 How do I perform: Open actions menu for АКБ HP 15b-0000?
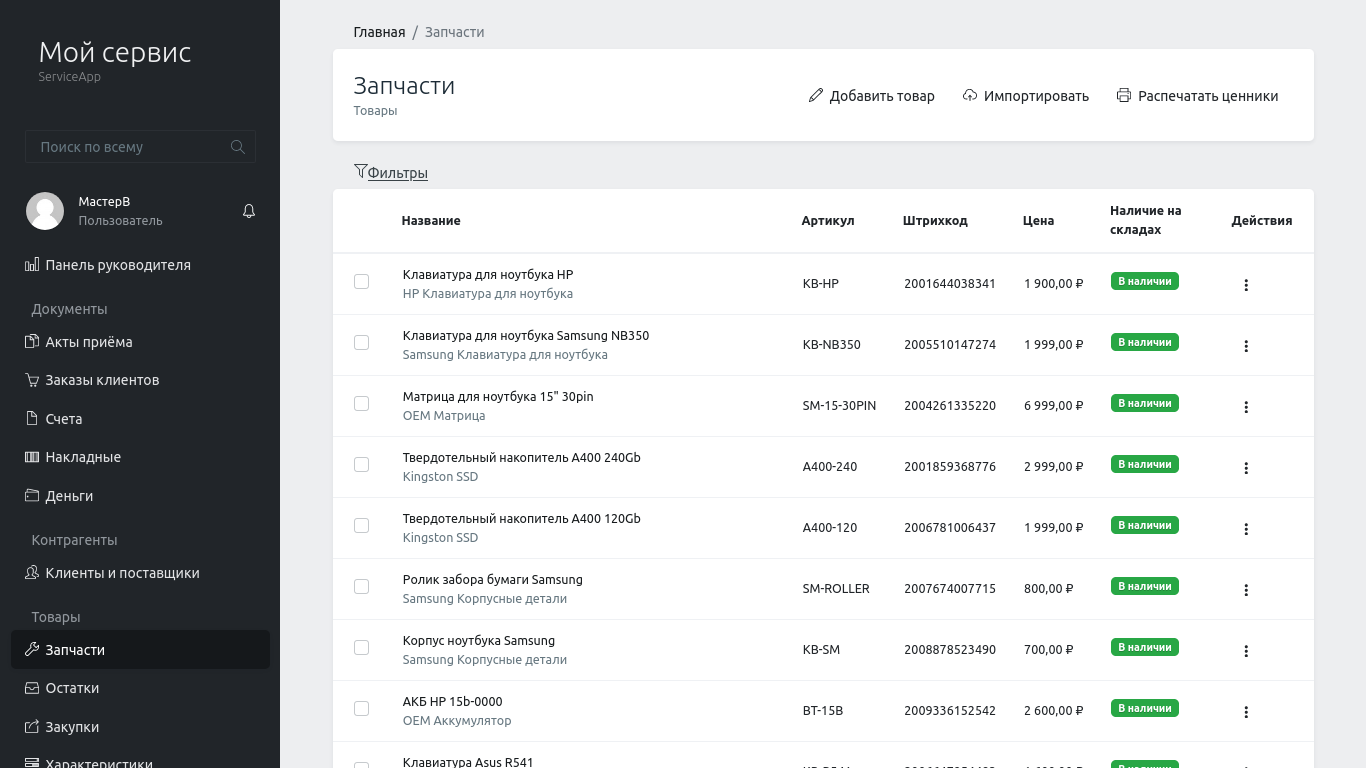[x=1246, y=712]
